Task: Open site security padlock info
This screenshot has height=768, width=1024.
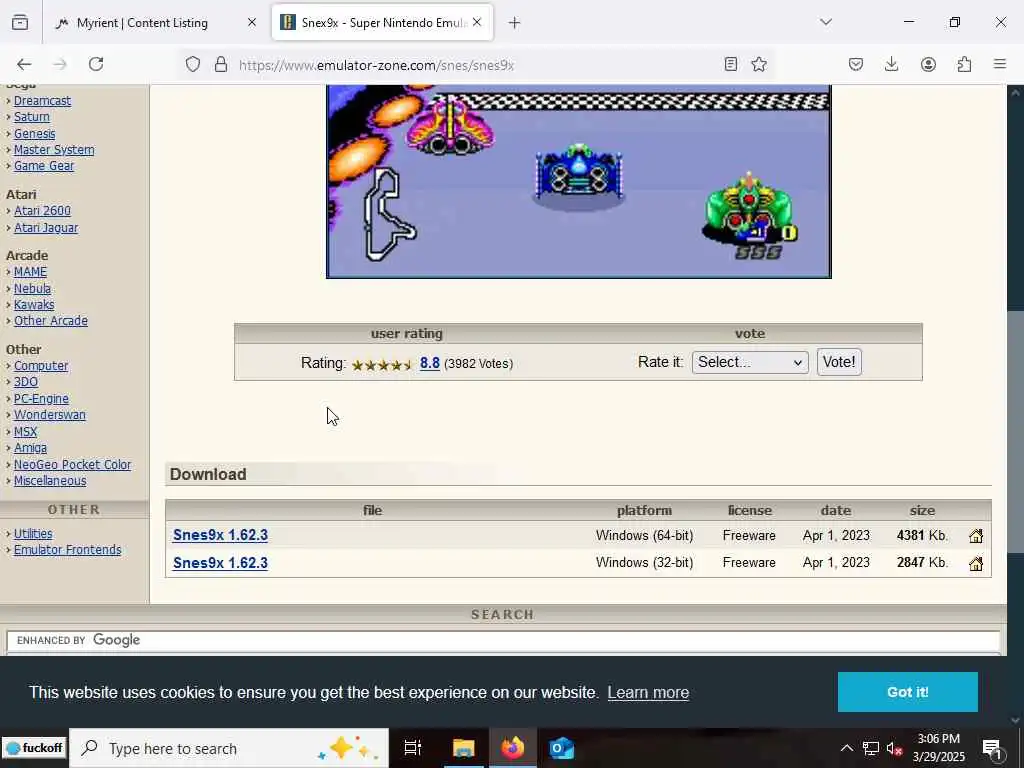Action: (221, 64)
